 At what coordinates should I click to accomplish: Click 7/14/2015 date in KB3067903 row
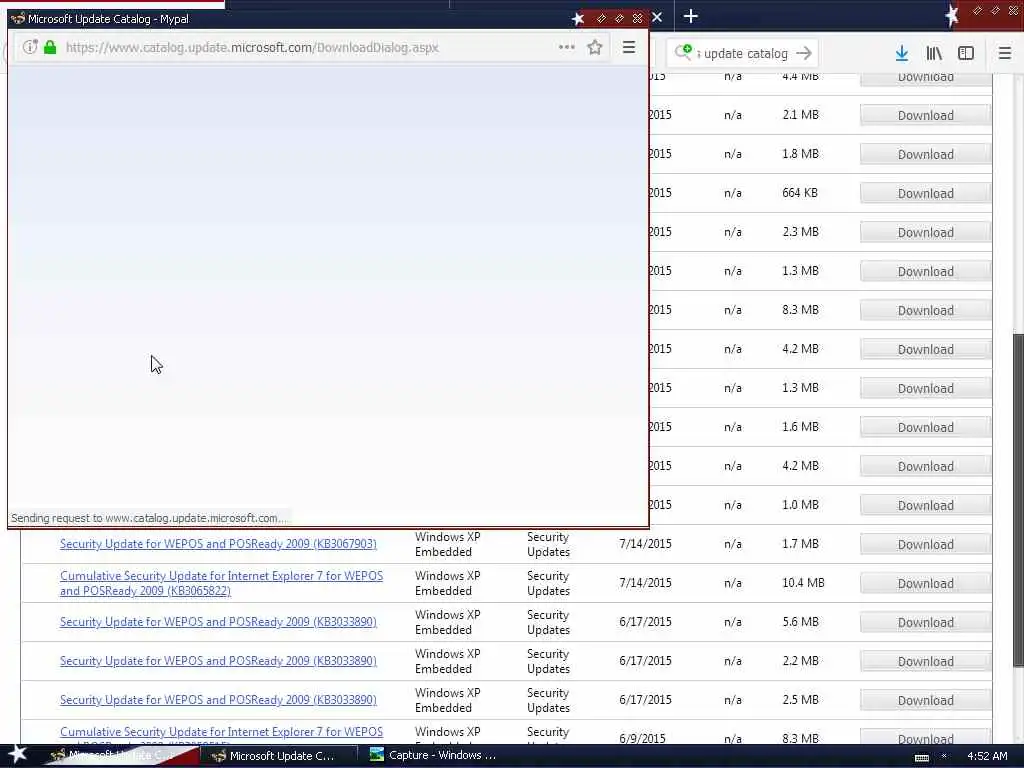(645, 544)
